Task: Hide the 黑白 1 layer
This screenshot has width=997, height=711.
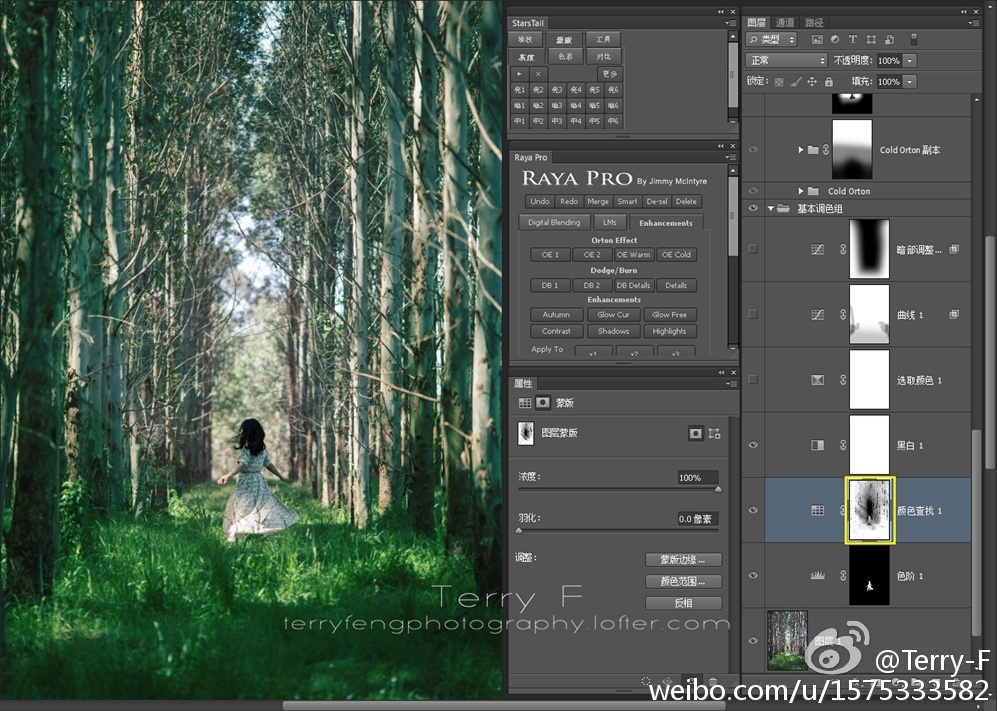Action: tap(753, 445)
